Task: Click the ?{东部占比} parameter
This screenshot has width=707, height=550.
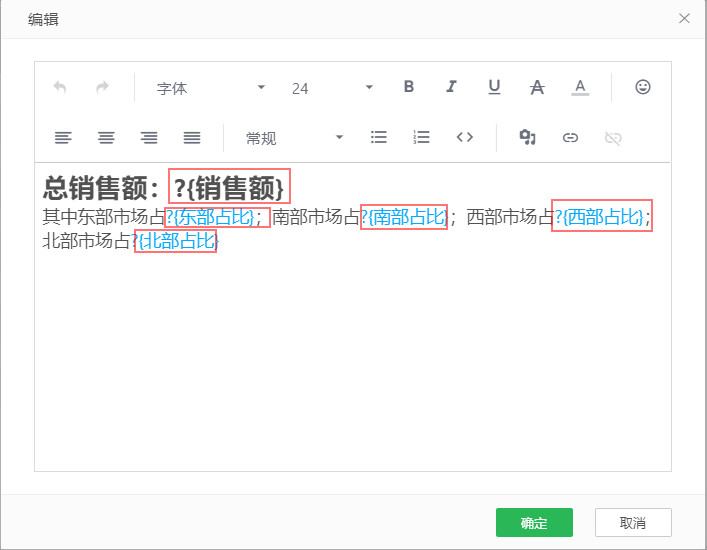Action: [x=210, y=217]
